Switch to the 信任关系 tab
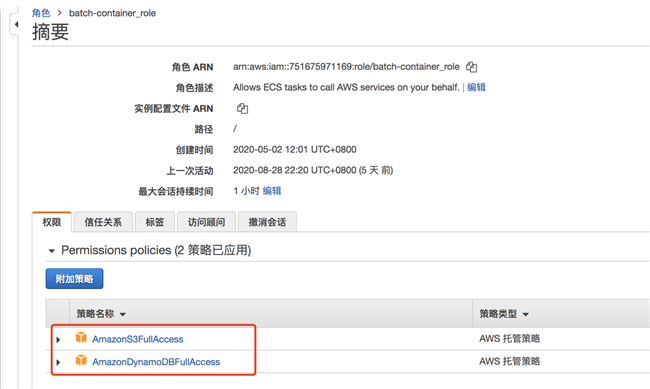This screenshot has height=389, width=650. 103,222
